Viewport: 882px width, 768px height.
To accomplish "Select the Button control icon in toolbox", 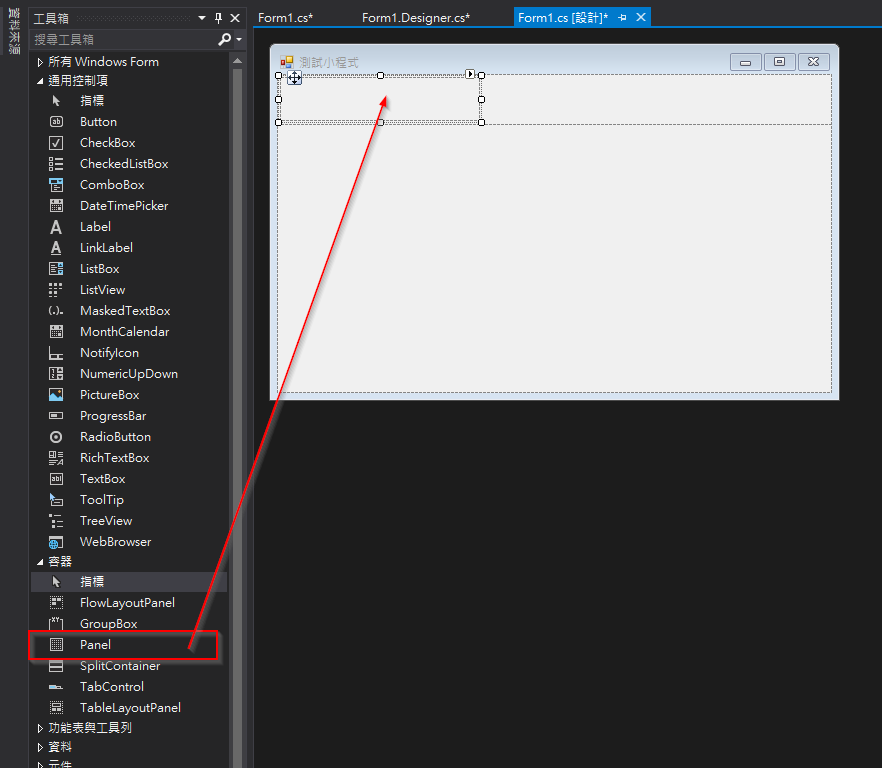I will click(57, 122).
